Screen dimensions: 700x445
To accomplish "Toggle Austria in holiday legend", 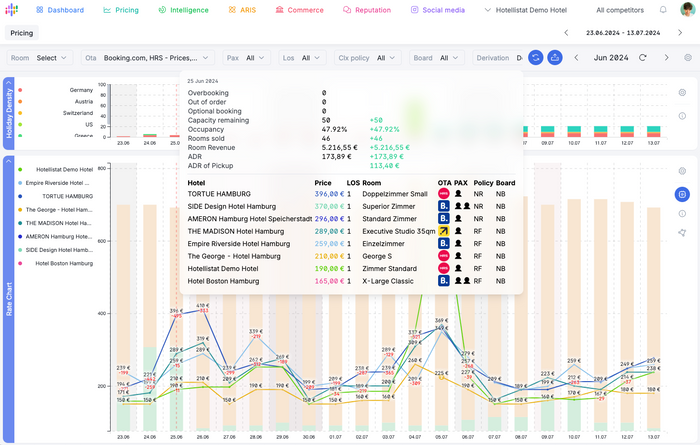I will [56, 101].
